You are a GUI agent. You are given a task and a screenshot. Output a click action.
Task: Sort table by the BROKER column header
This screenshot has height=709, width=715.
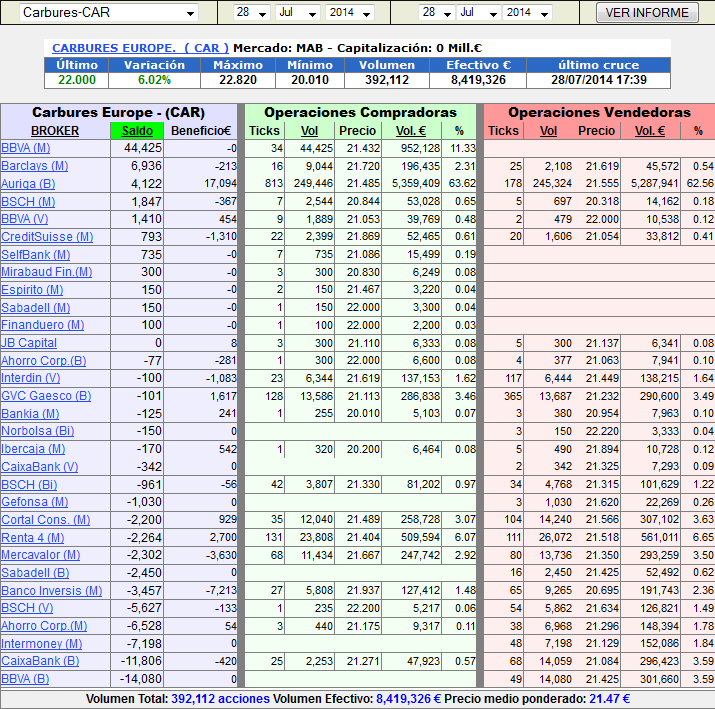[x=55, y=131]
